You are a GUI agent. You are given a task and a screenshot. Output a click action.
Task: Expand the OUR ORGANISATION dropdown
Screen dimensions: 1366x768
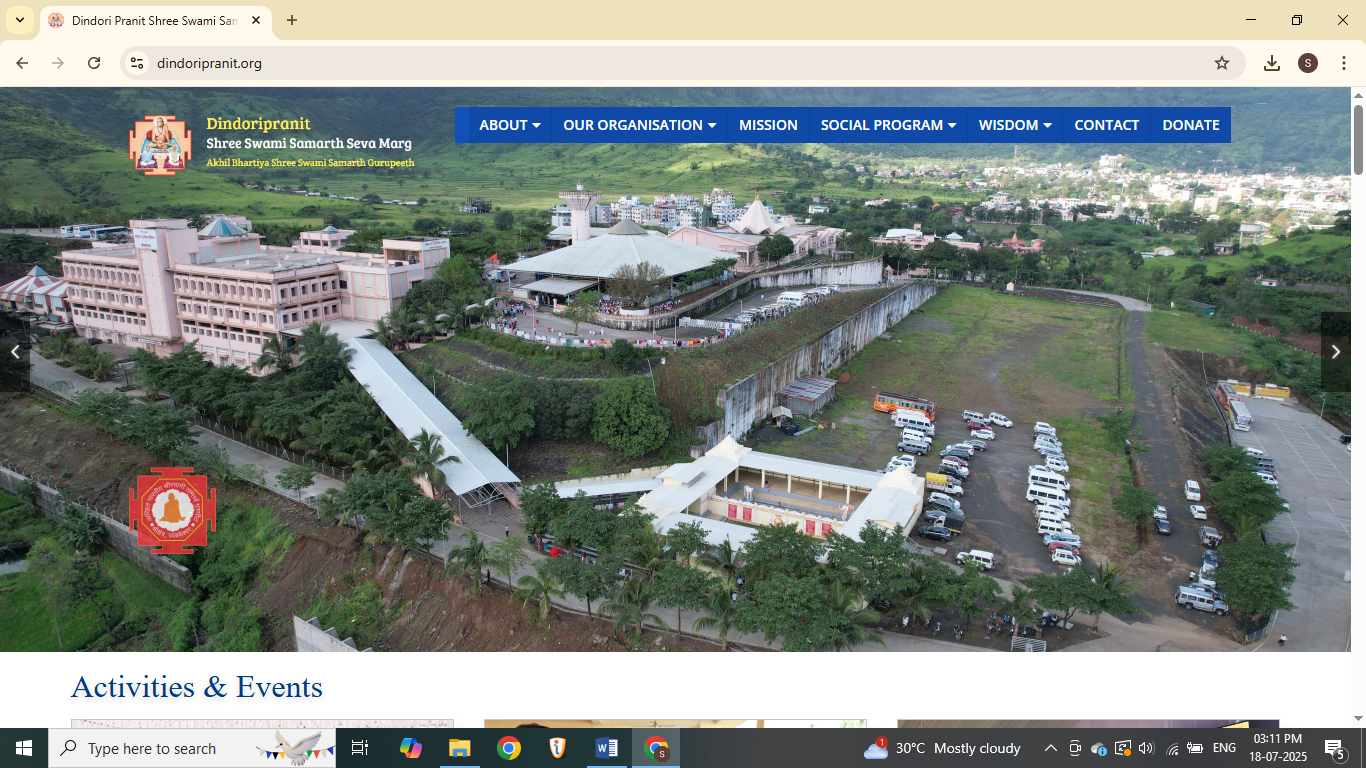pos(639,125)
